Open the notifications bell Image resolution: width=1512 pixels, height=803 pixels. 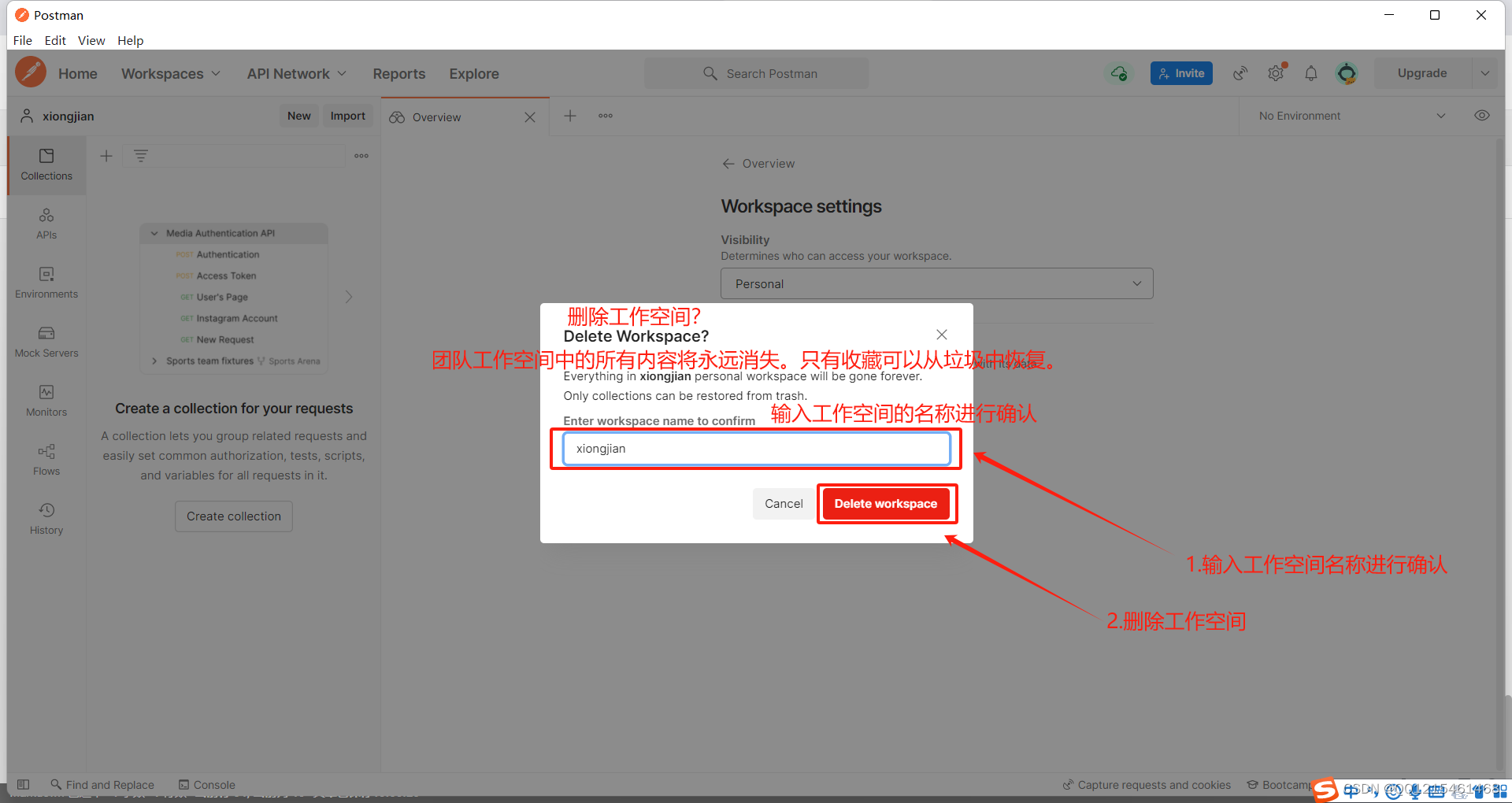1311,73
